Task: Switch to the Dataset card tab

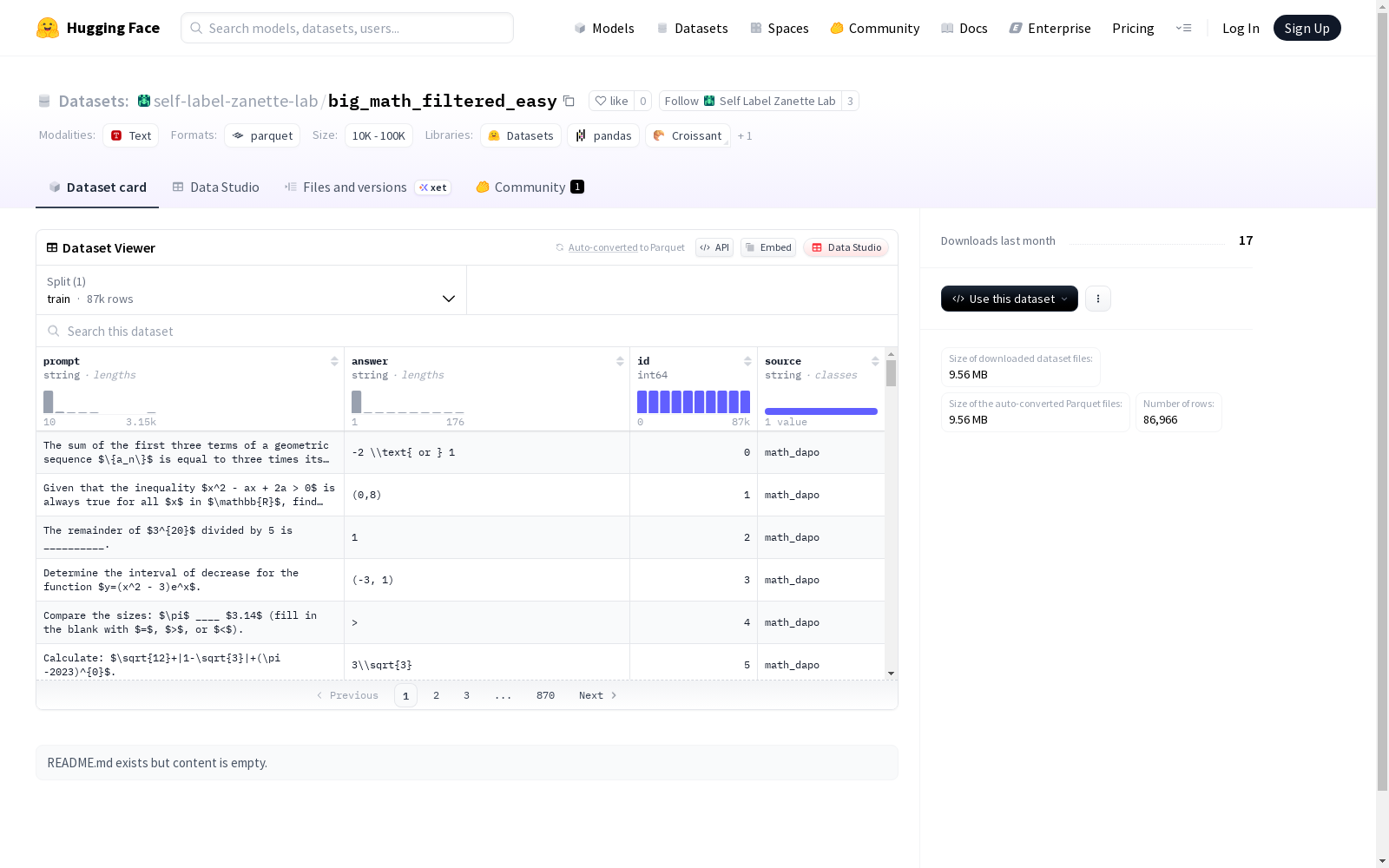Action: [97, 187]
